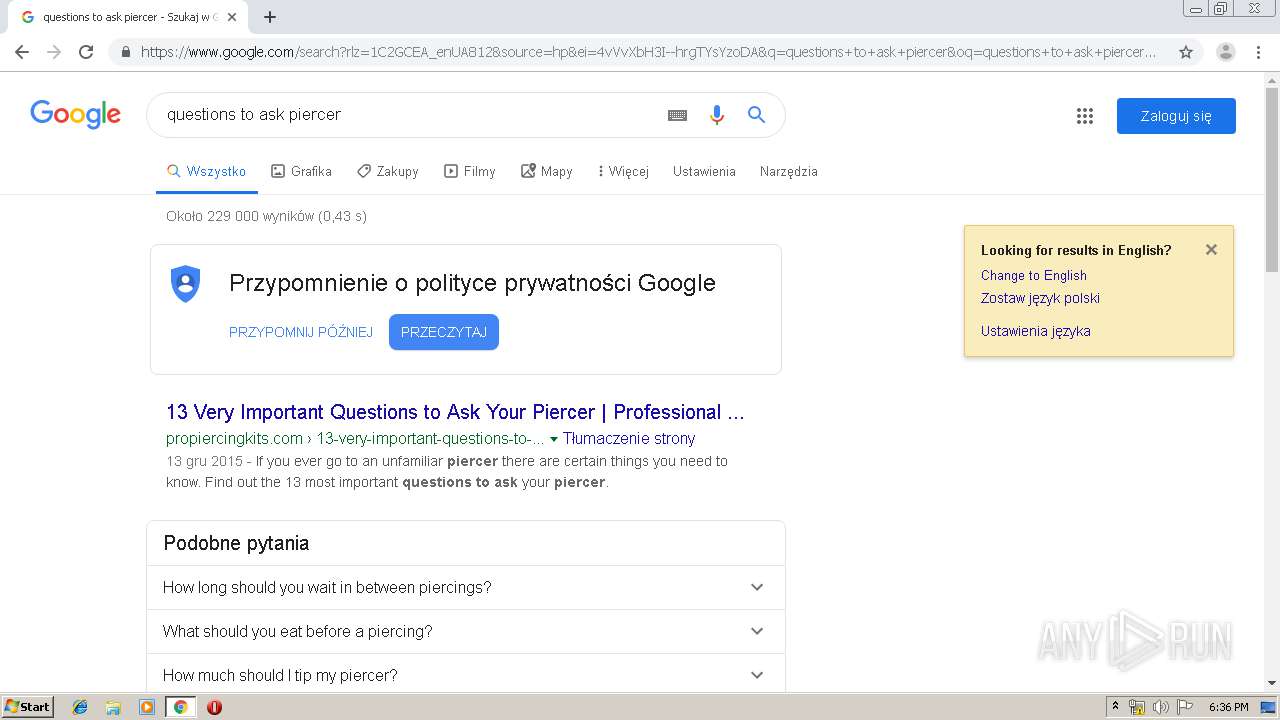
Task: Open a new browser tab with plus
Action: (270, 17)
